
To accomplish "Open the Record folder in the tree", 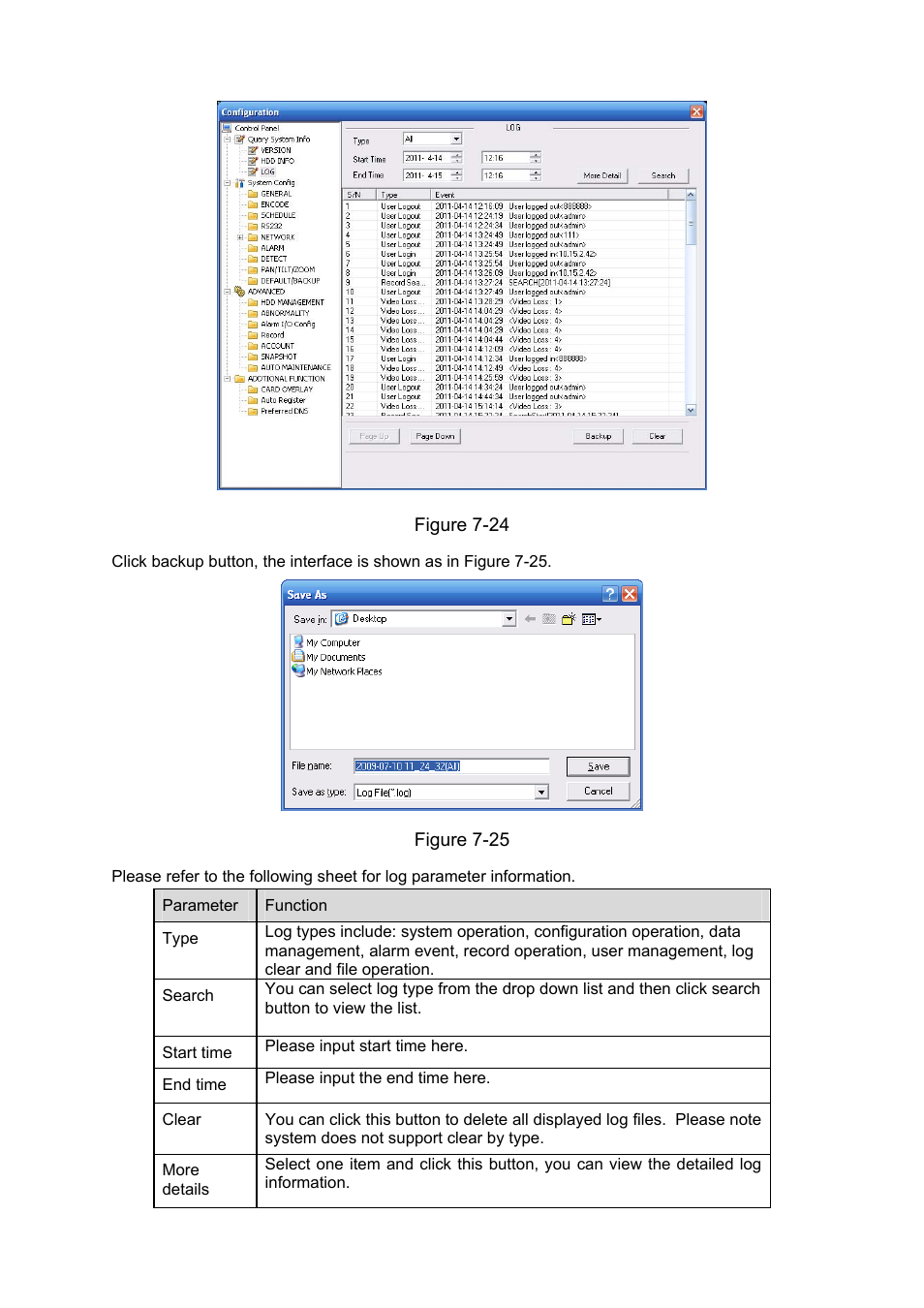I will click(272, 335).
